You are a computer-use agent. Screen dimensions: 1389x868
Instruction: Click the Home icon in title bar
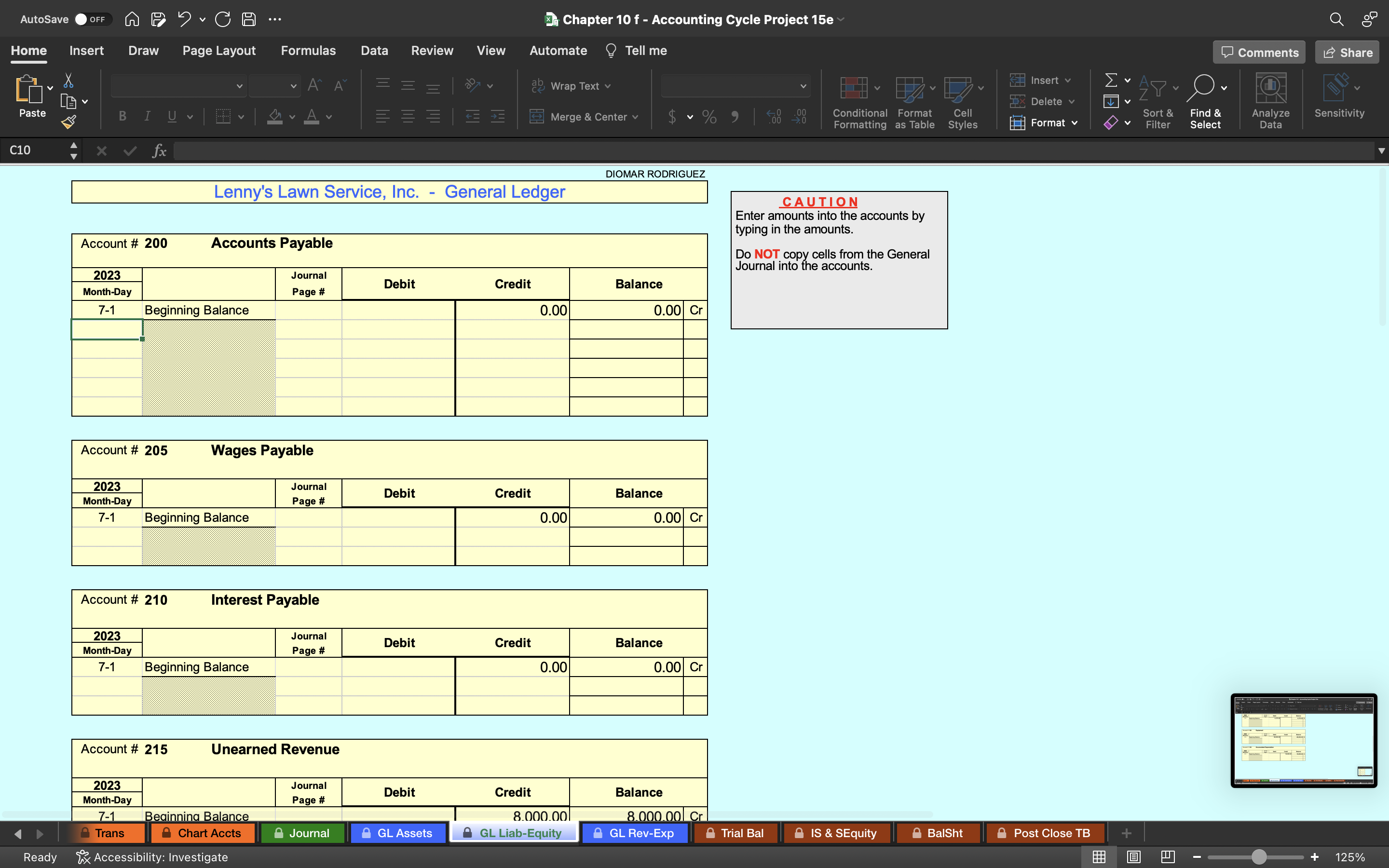[132, 19]
